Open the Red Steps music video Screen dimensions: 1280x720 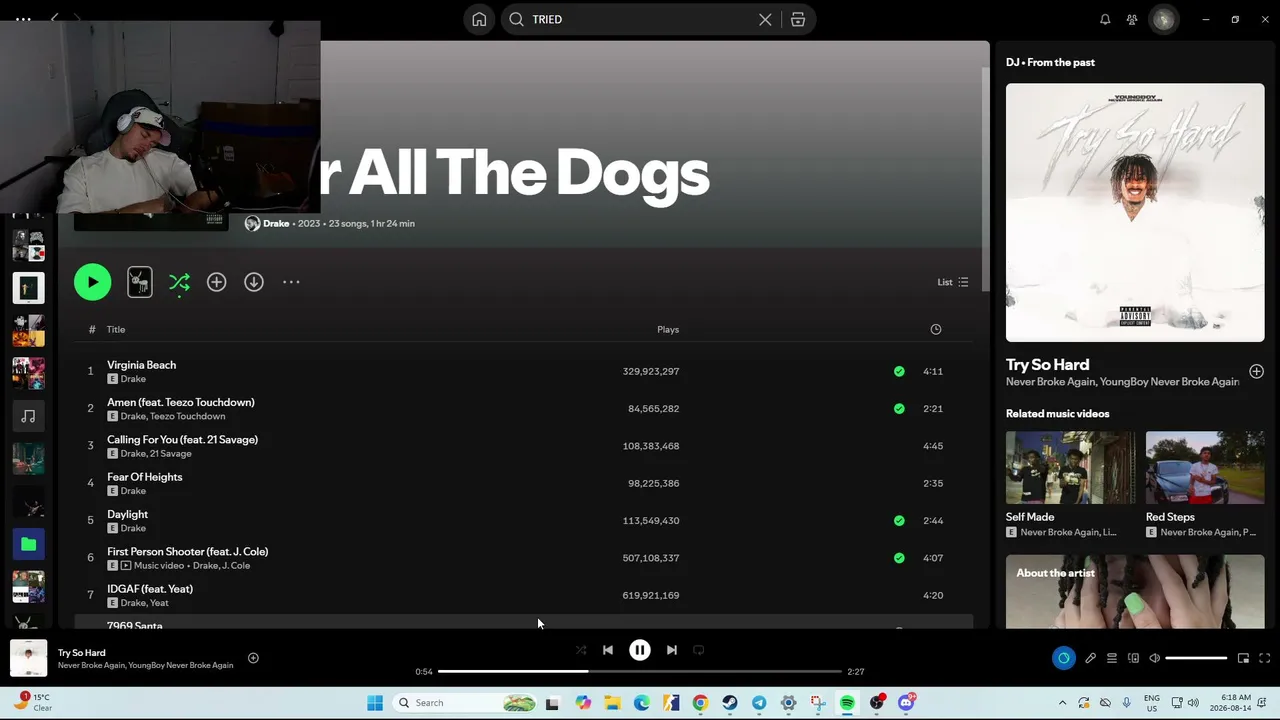(x=1205, y=468)
